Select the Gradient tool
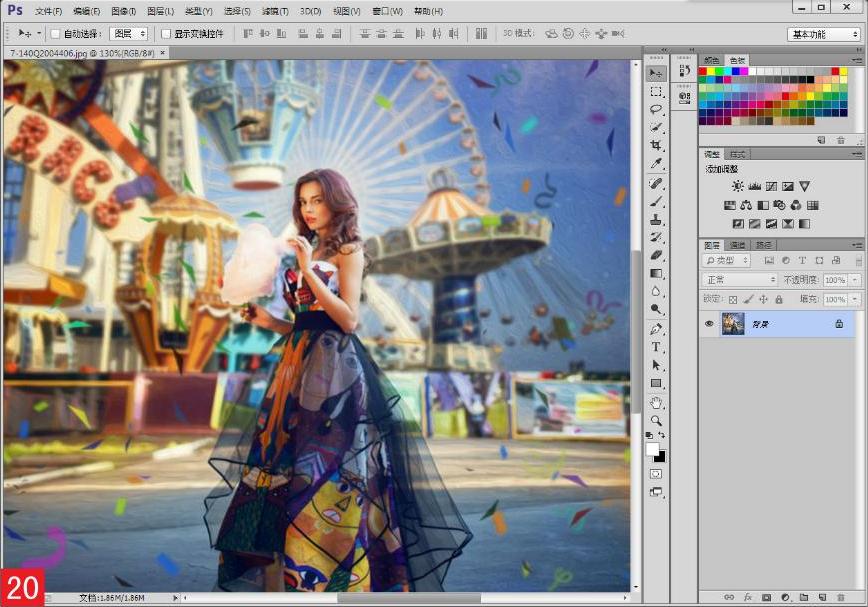Image resolution: width=868 pixels, height=607 pixels. tap(656, 273)
